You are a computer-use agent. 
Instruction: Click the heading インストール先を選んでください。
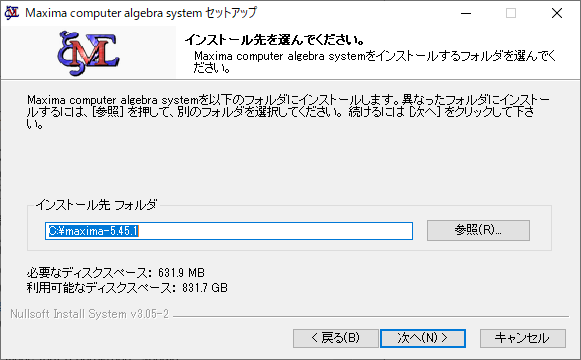[274, 40]
